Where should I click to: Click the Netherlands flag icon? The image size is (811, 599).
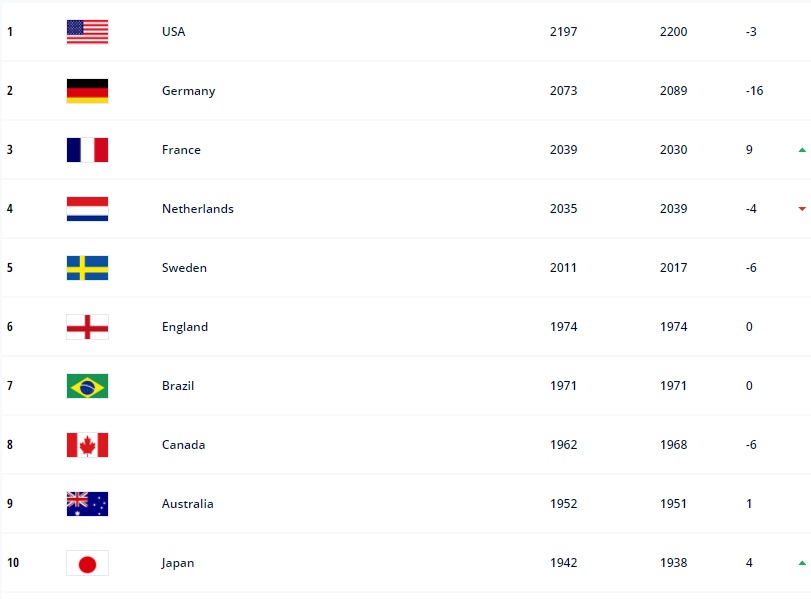(x=87, y=209)
